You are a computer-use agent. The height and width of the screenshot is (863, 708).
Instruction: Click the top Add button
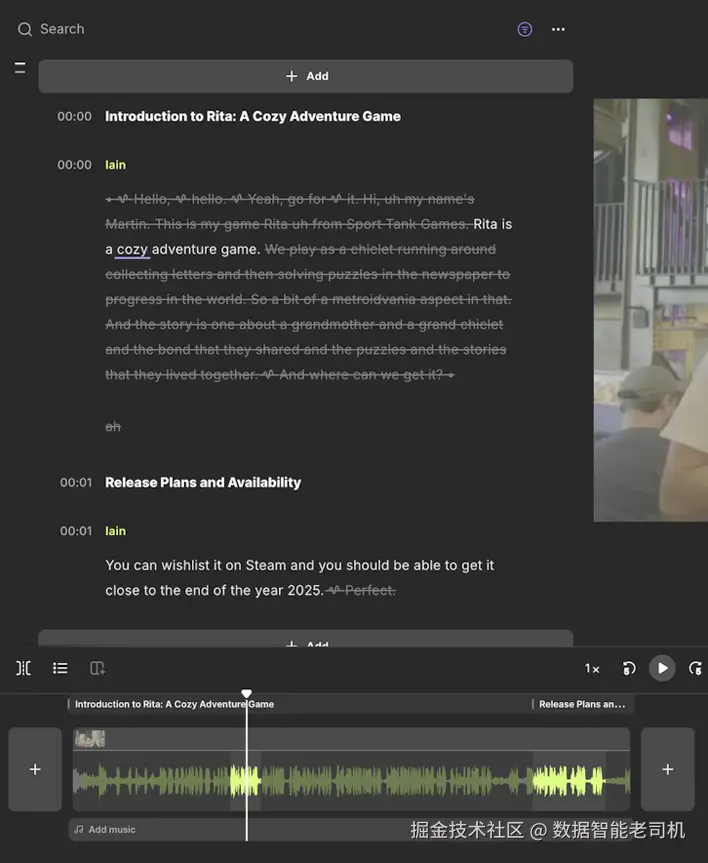306,76
